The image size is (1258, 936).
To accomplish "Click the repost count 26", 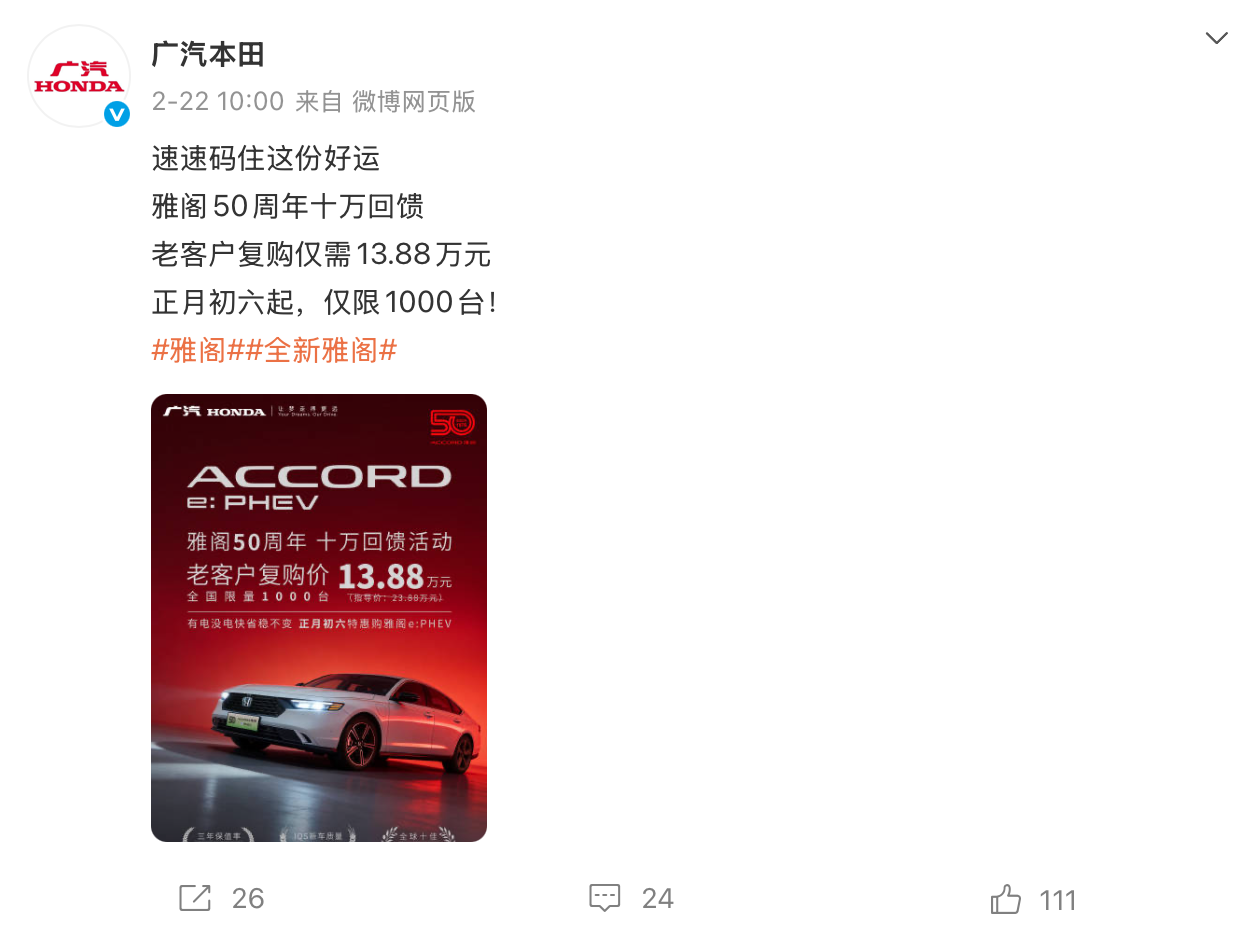I will pyautogui.click(x=248, y=899).
